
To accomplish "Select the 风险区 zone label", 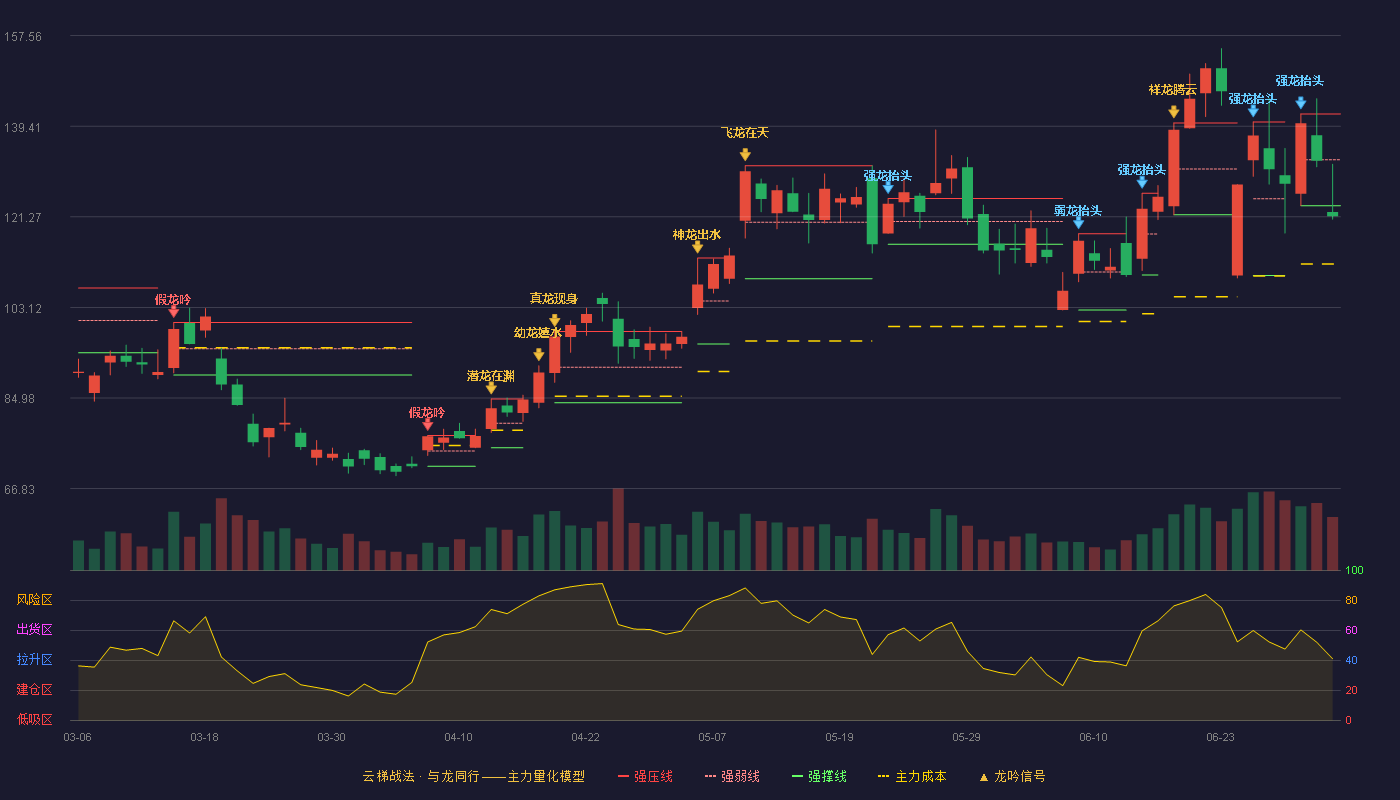I will 35,600.
